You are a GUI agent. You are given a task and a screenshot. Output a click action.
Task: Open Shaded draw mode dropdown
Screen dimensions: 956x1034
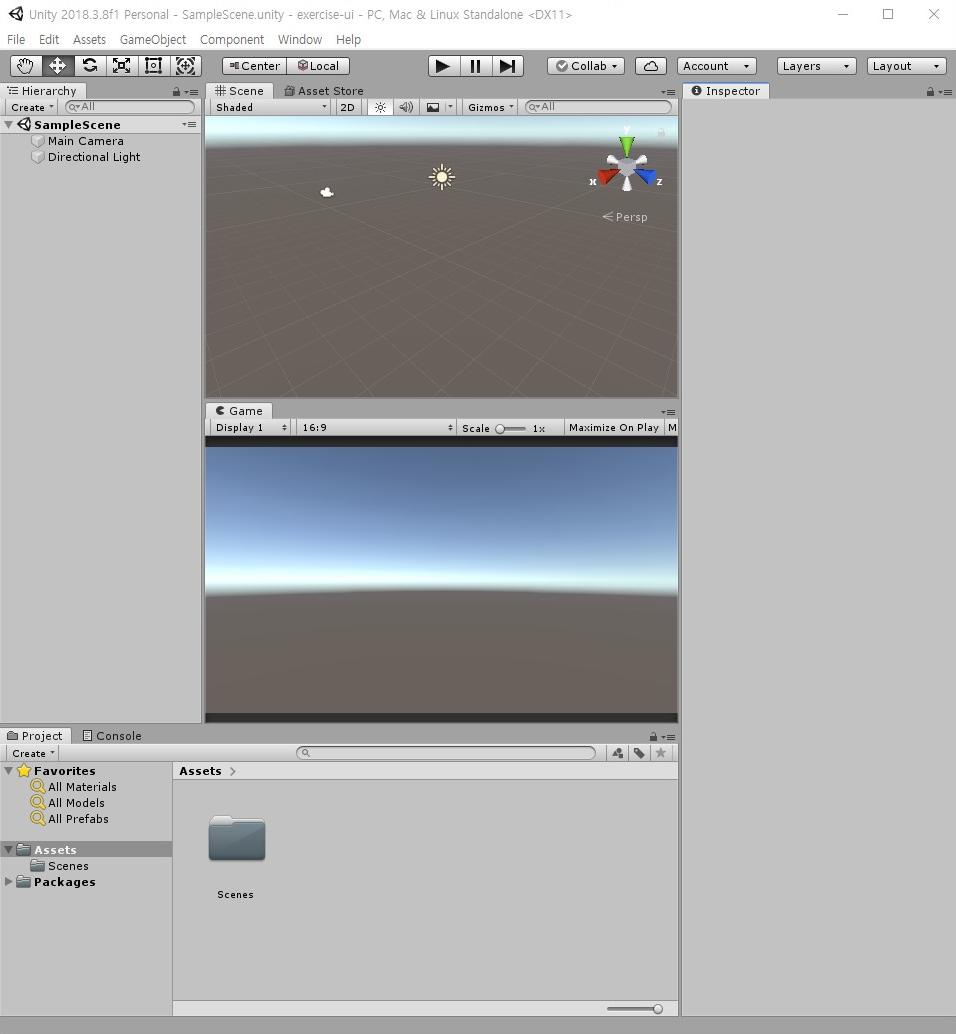(x=271, y=107)
